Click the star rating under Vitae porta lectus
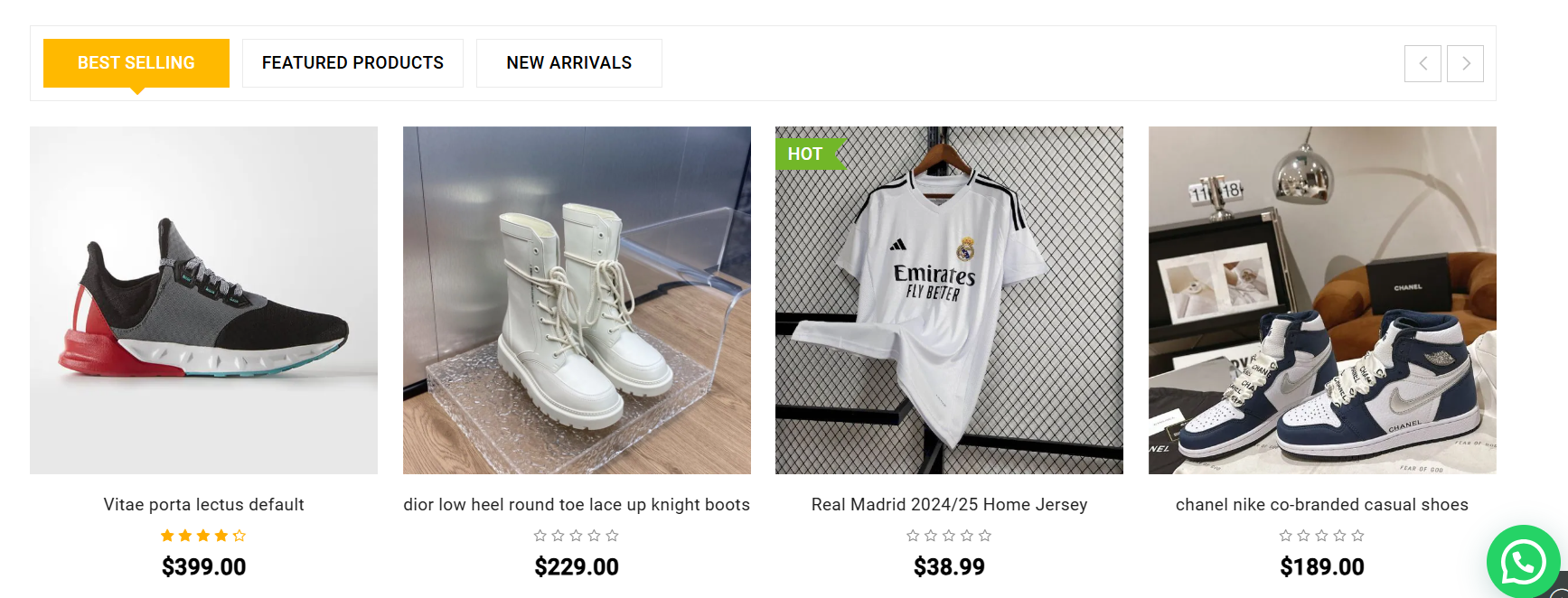The image size is (1568, 598). tap(203, 536)
